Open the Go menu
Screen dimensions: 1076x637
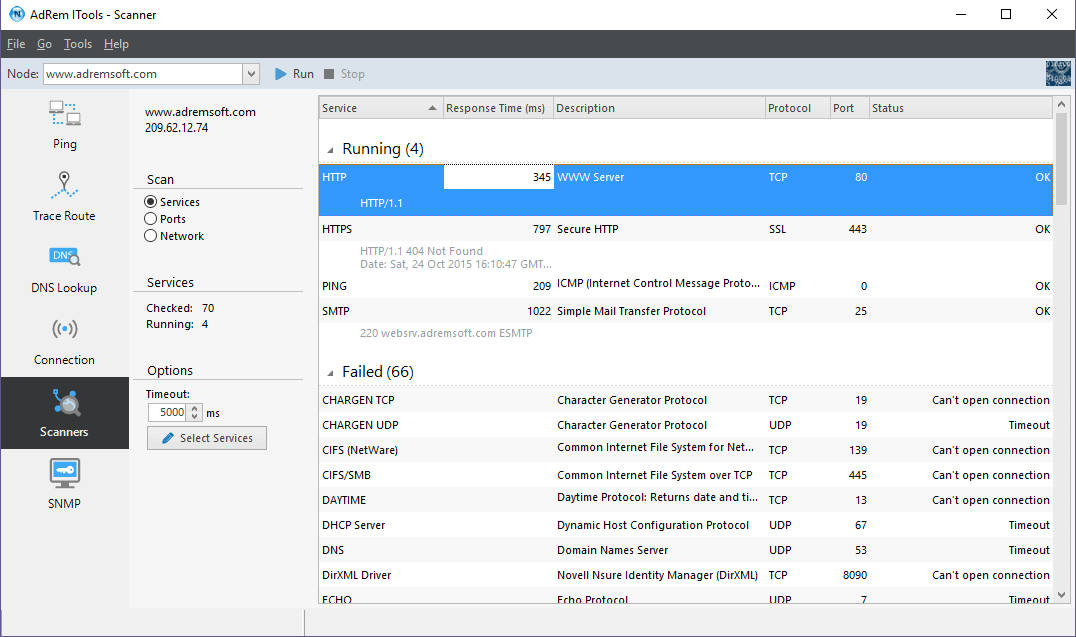[x=44, y=44]
